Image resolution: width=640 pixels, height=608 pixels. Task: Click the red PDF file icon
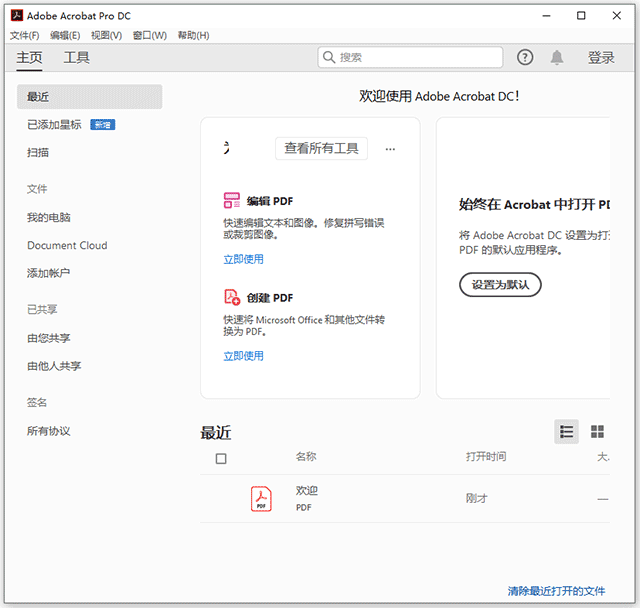coord(261,499)
